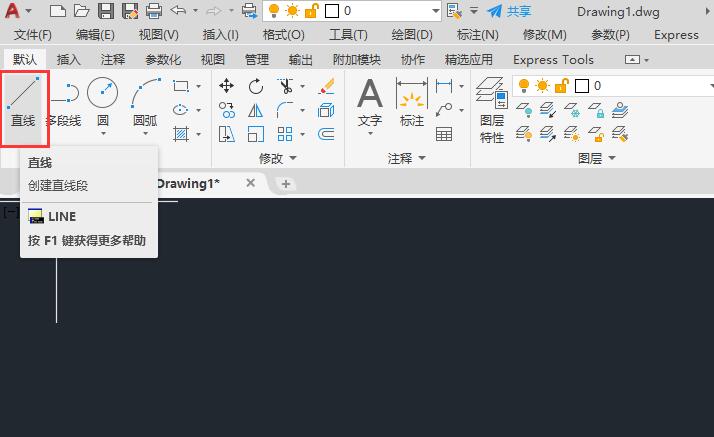The width and height of the screenshot is (714, 437).
Task: Toggle layer 0 sun freeze in ribbon list
Action: [x=542, y=86]
